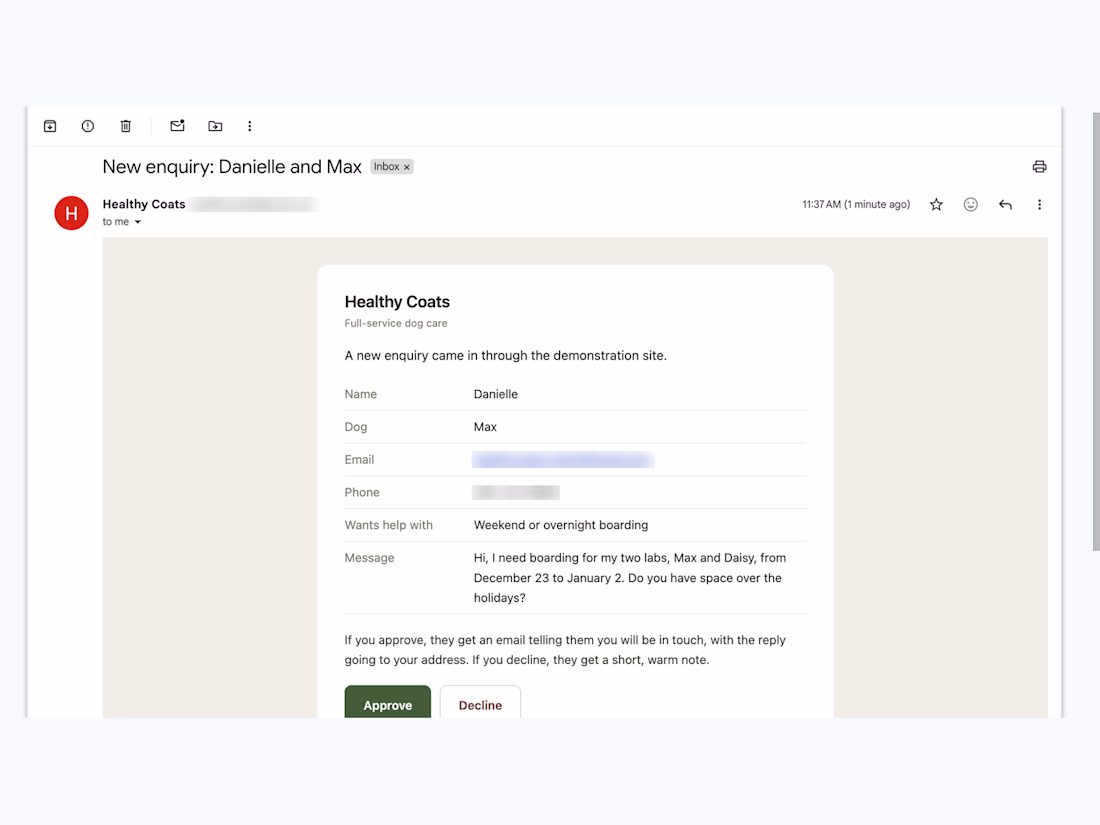Screen dimensions: 1100x825
Task: Print the email with the printer icon
Action: pos(1039,167)
